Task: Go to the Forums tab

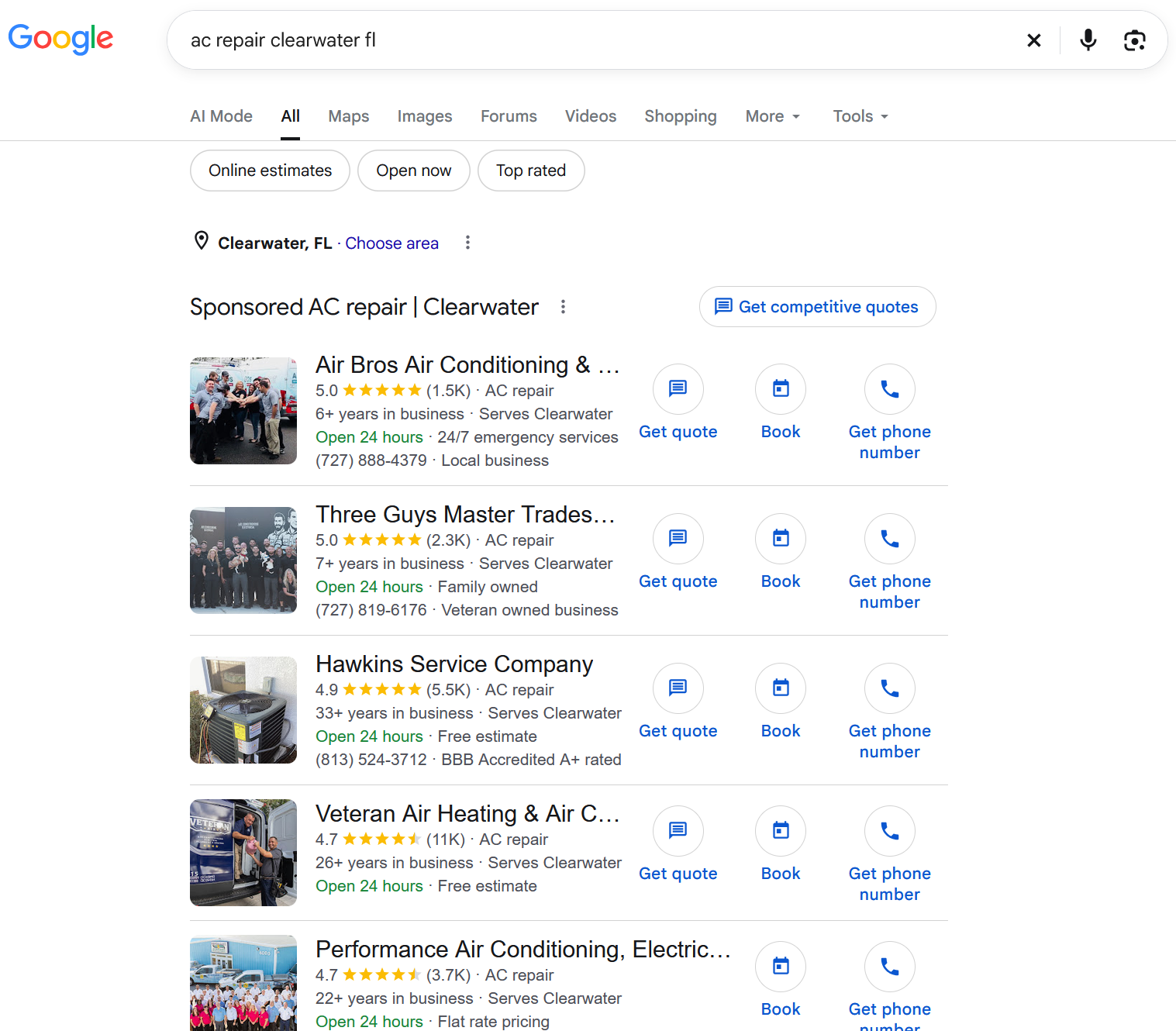Action: tap(509, 116)
